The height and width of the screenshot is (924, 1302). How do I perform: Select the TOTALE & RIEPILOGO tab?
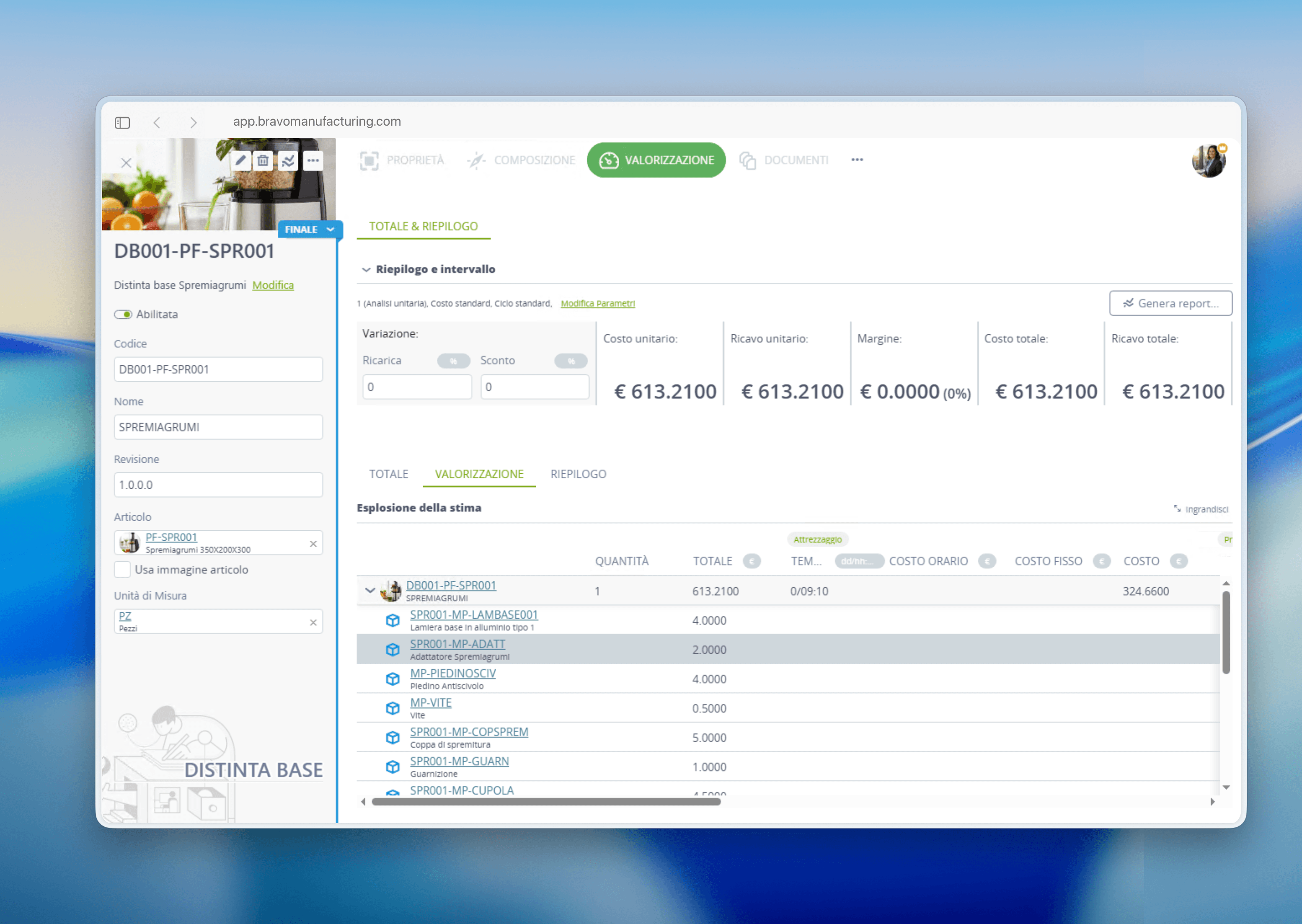(424, 227)
